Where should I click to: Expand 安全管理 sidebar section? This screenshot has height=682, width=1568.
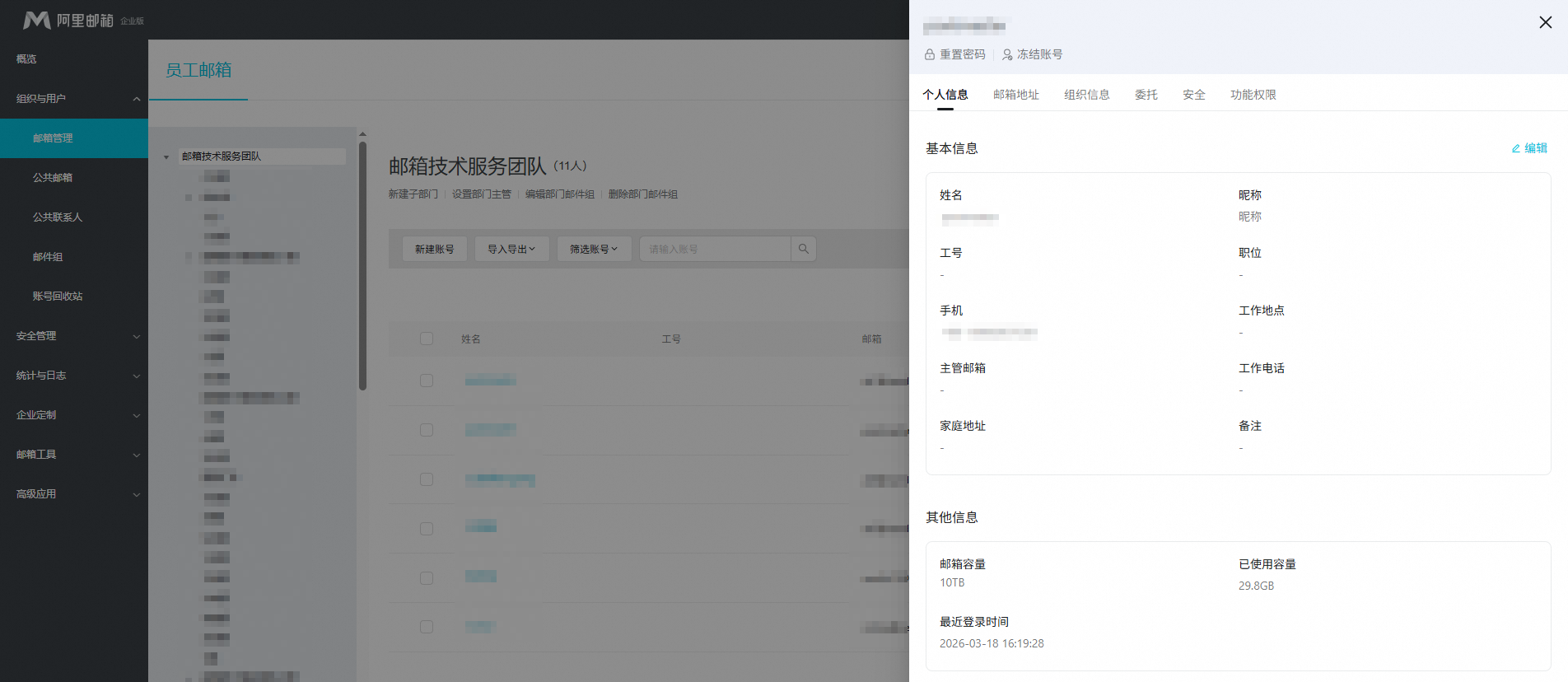coord(74,336)
